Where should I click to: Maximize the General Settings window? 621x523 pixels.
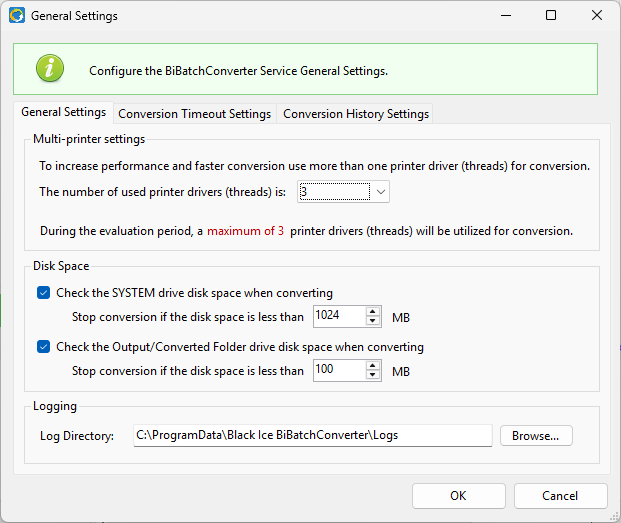pos(551,15)
